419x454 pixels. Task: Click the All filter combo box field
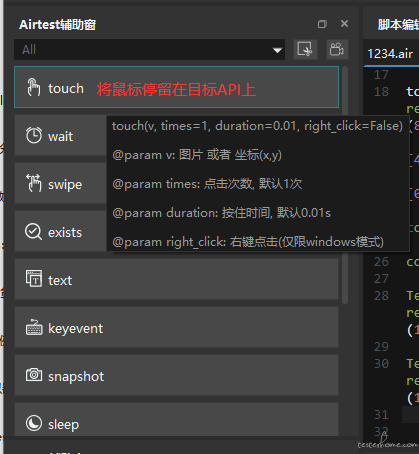(x=149, y=50)
